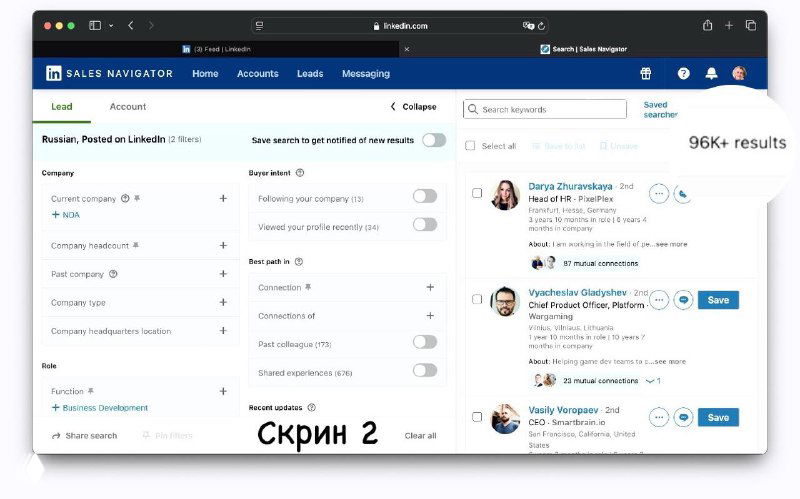Image resolution: width=800 pixels, height=499 pixels.
Task: Open Accounts in the navigation bar
Action: [x=258, y=73]
